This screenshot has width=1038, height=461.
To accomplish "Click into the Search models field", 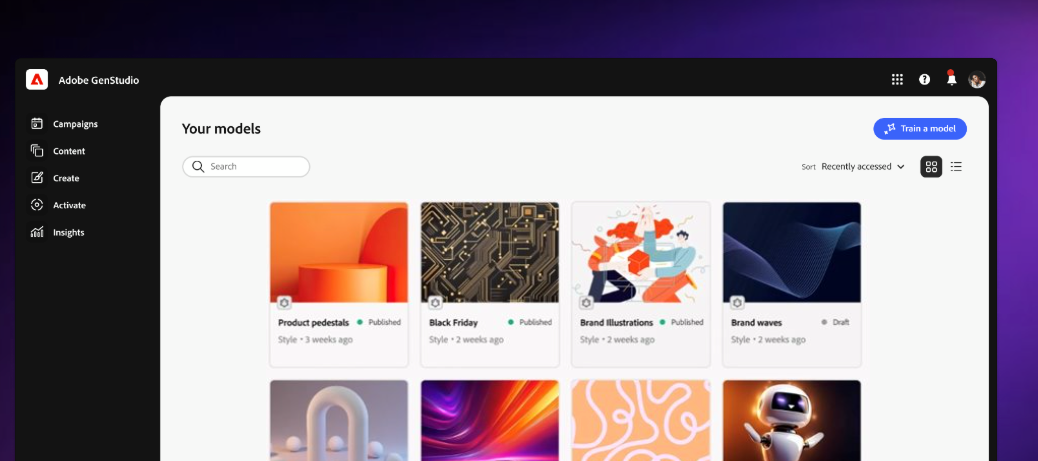I will point(246,167).
